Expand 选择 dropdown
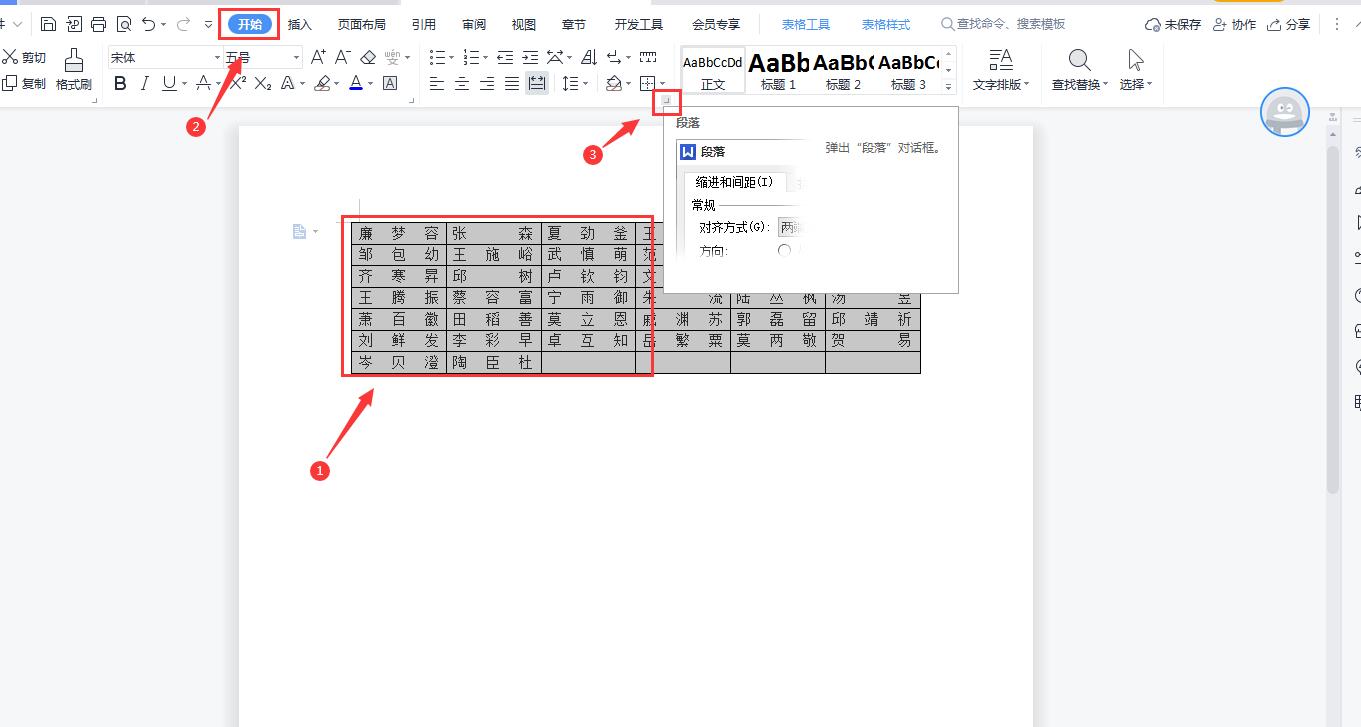 point(1136,70)
